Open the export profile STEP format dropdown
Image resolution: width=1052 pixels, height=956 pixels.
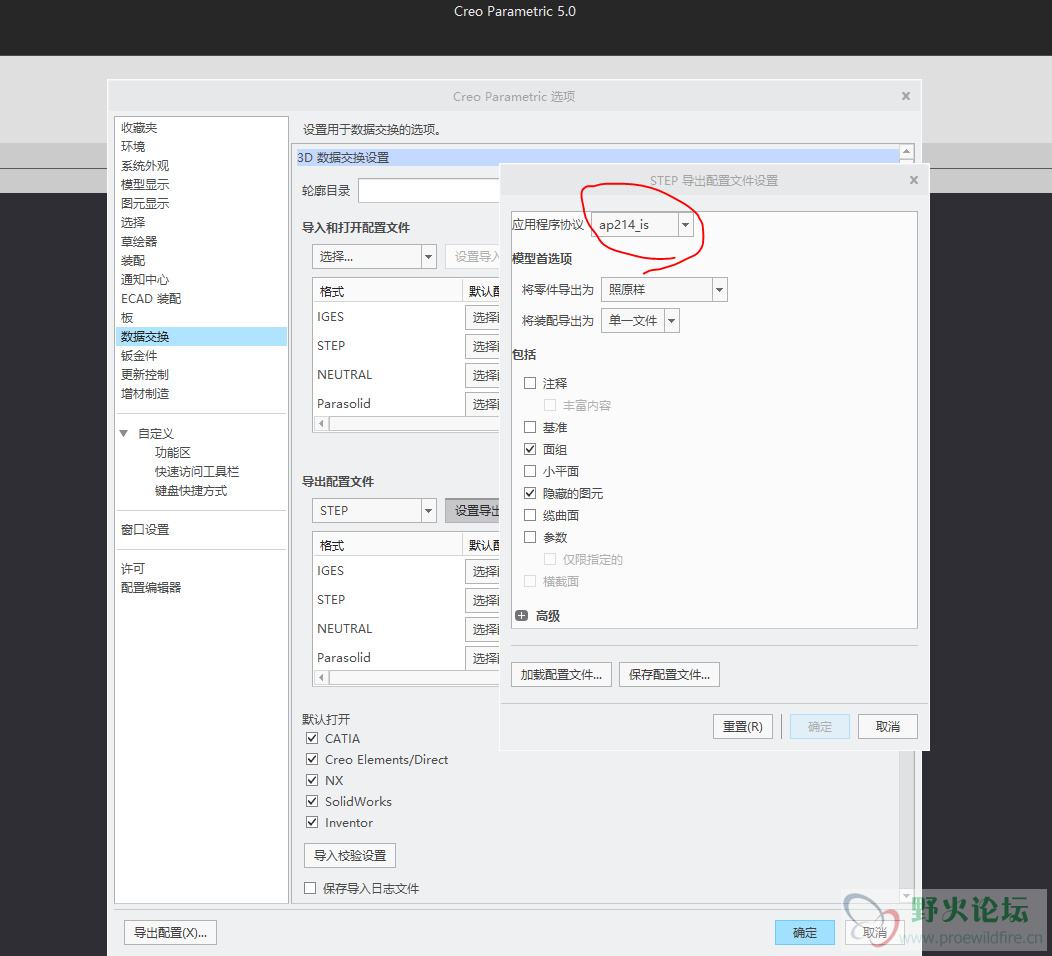click(x=428, y=511)
